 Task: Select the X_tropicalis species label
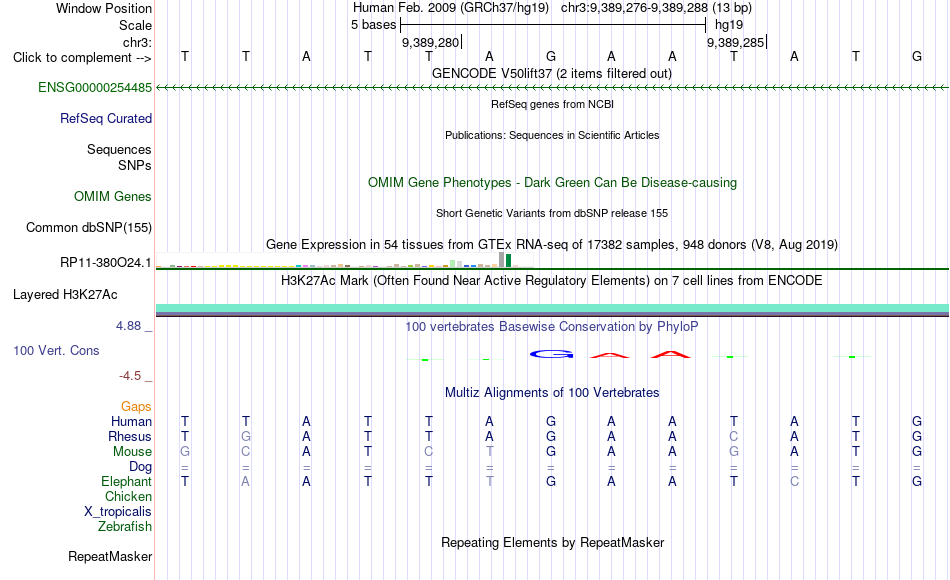[x=118, y=512]
